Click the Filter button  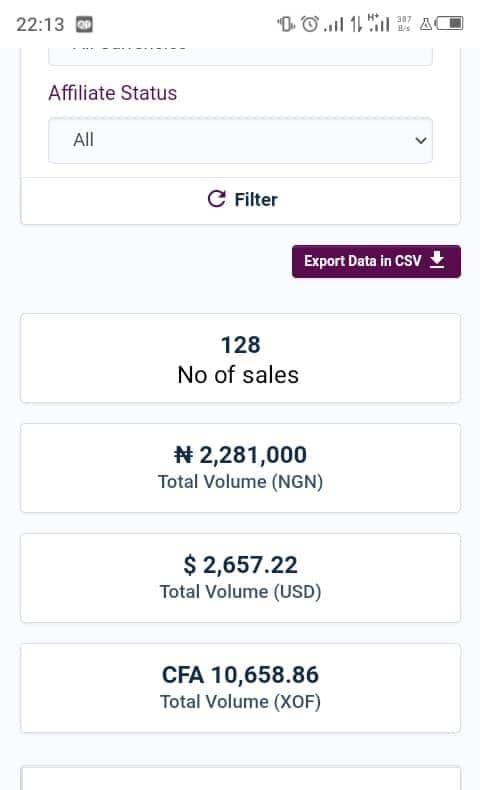[240, 200]
